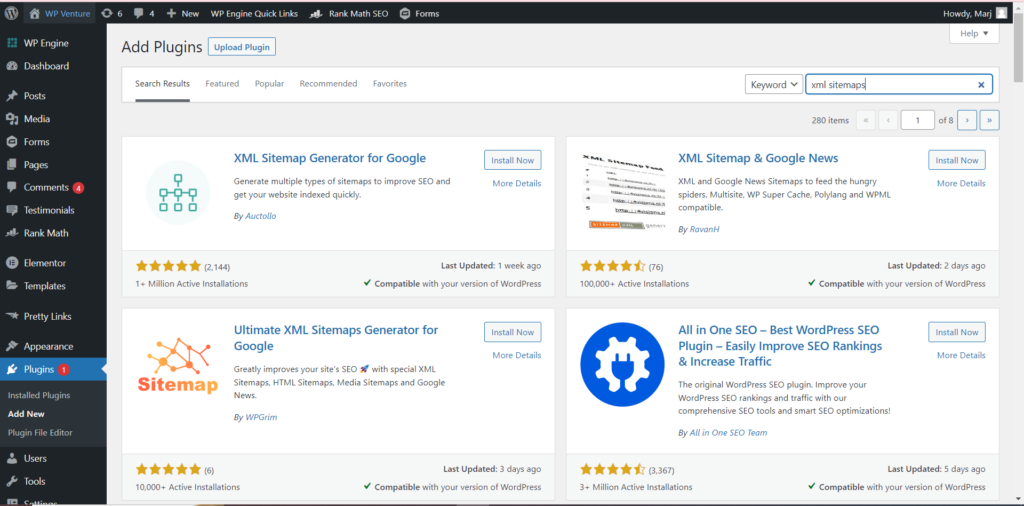
Task: Click the Posts pushpin icon
Action: (x=12, y=96)
